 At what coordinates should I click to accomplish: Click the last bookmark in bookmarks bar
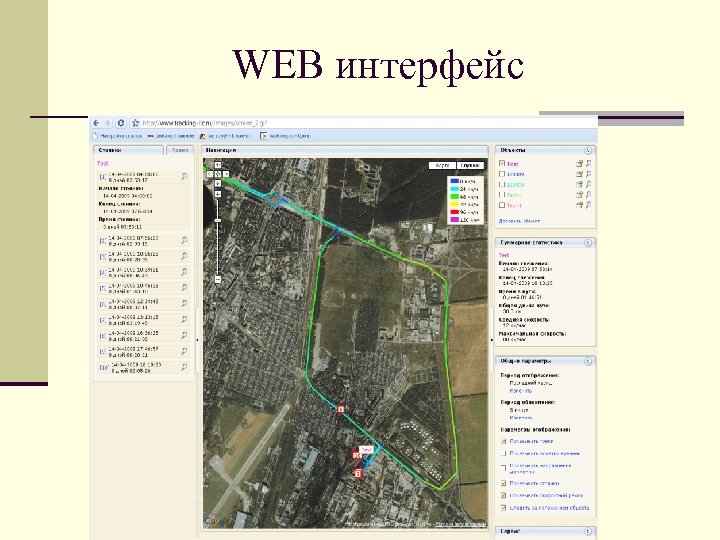(x=285, y=136)
